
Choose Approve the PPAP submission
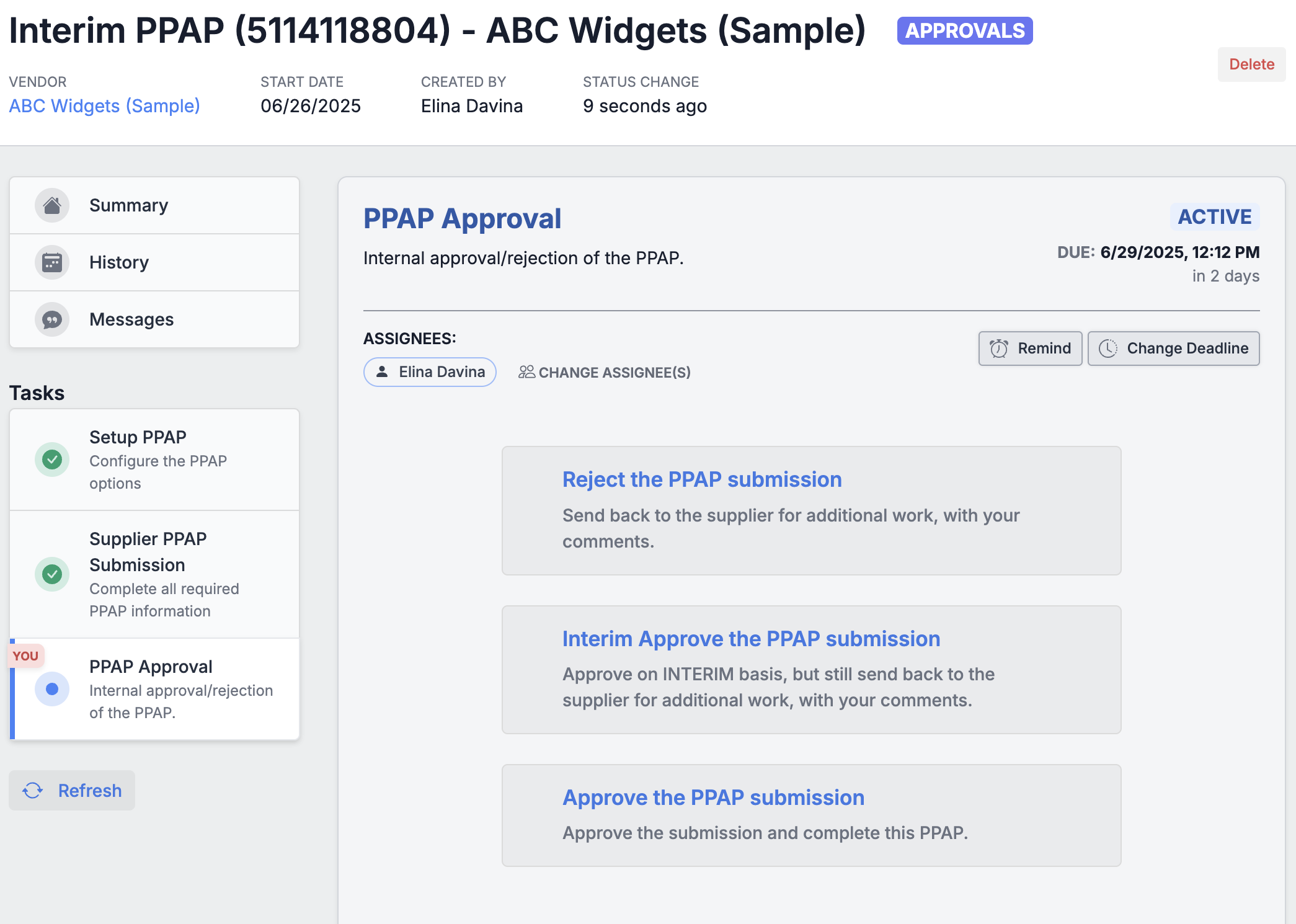click(713, 797)
